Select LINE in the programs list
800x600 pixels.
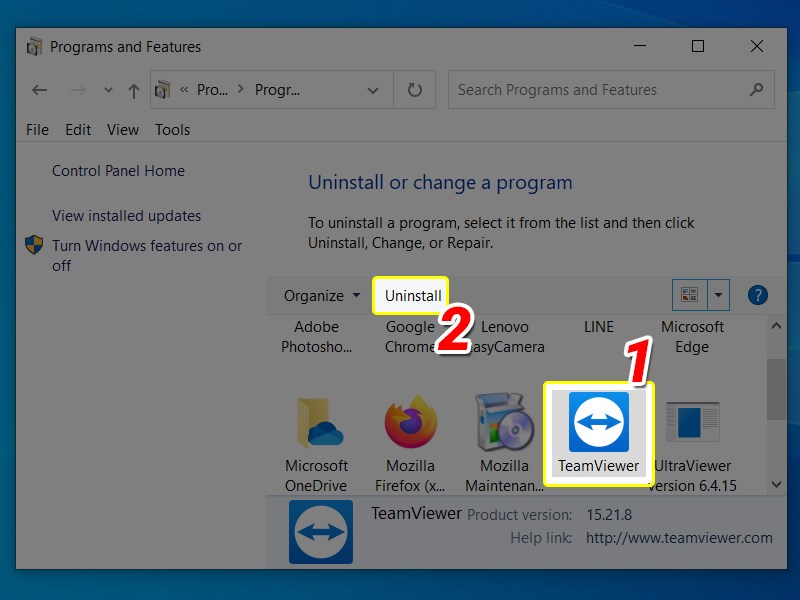pyautogui.click(x=598, y=327)
